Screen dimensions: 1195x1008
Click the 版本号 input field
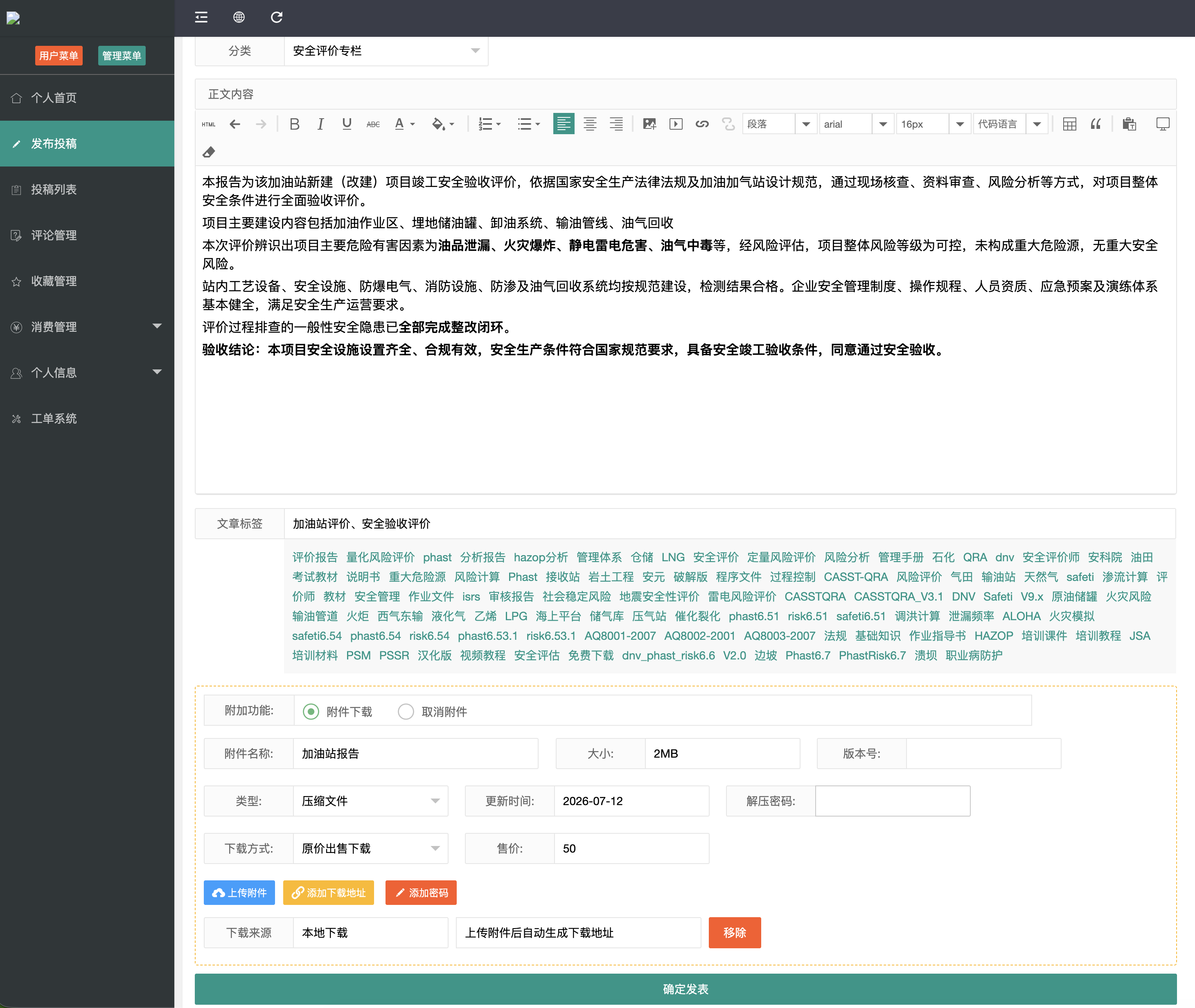coord(983,754)
